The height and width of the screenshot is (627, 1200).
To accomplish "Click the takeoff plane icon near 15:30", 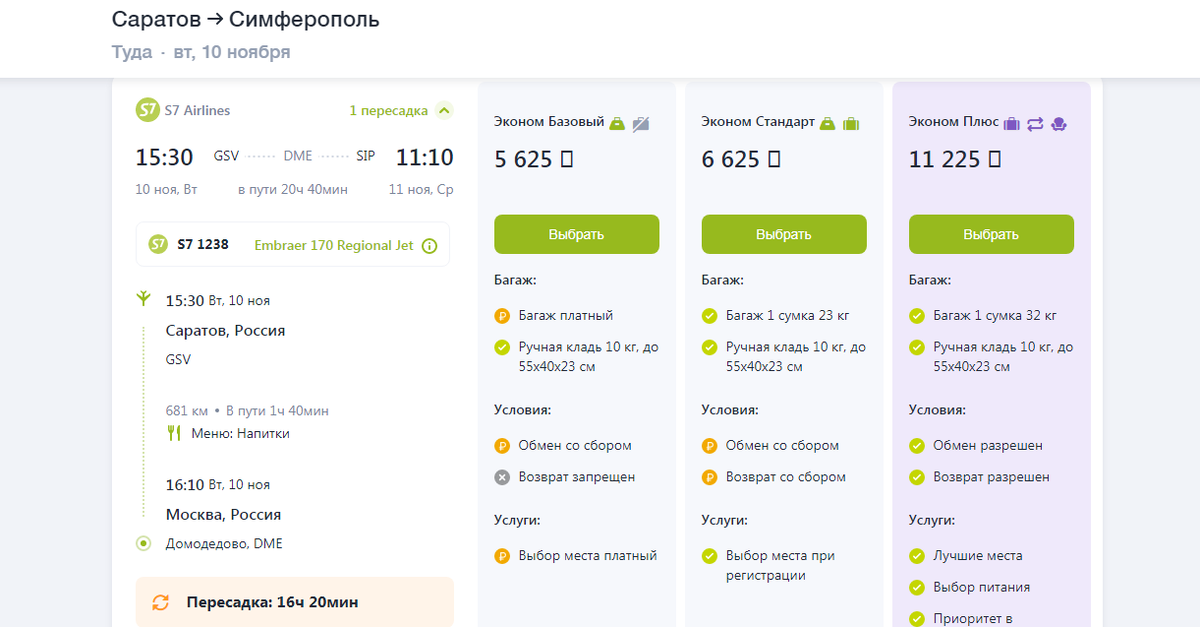I will (144, 298).
